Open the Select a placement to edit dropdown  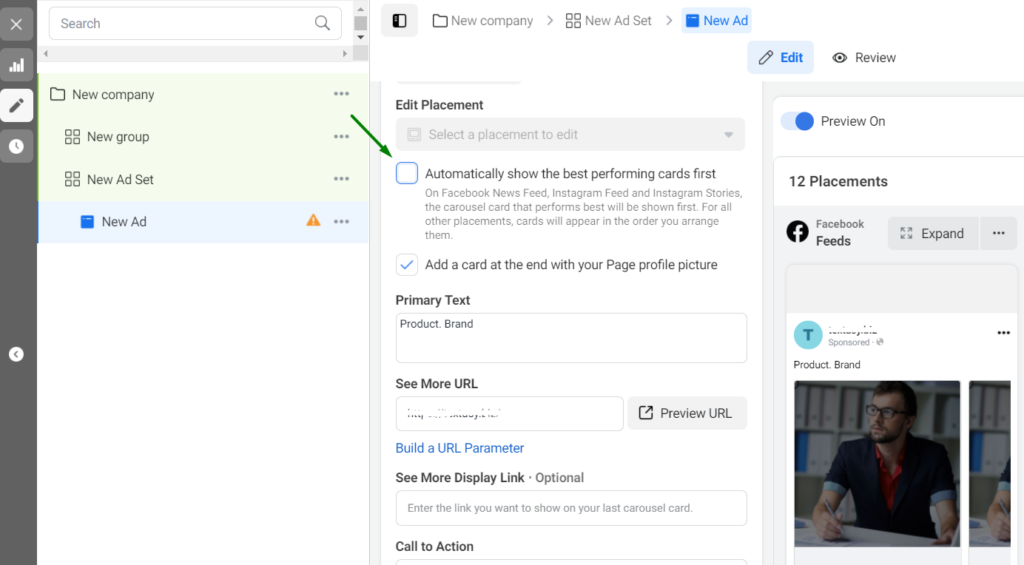click(x=570, y=135)
